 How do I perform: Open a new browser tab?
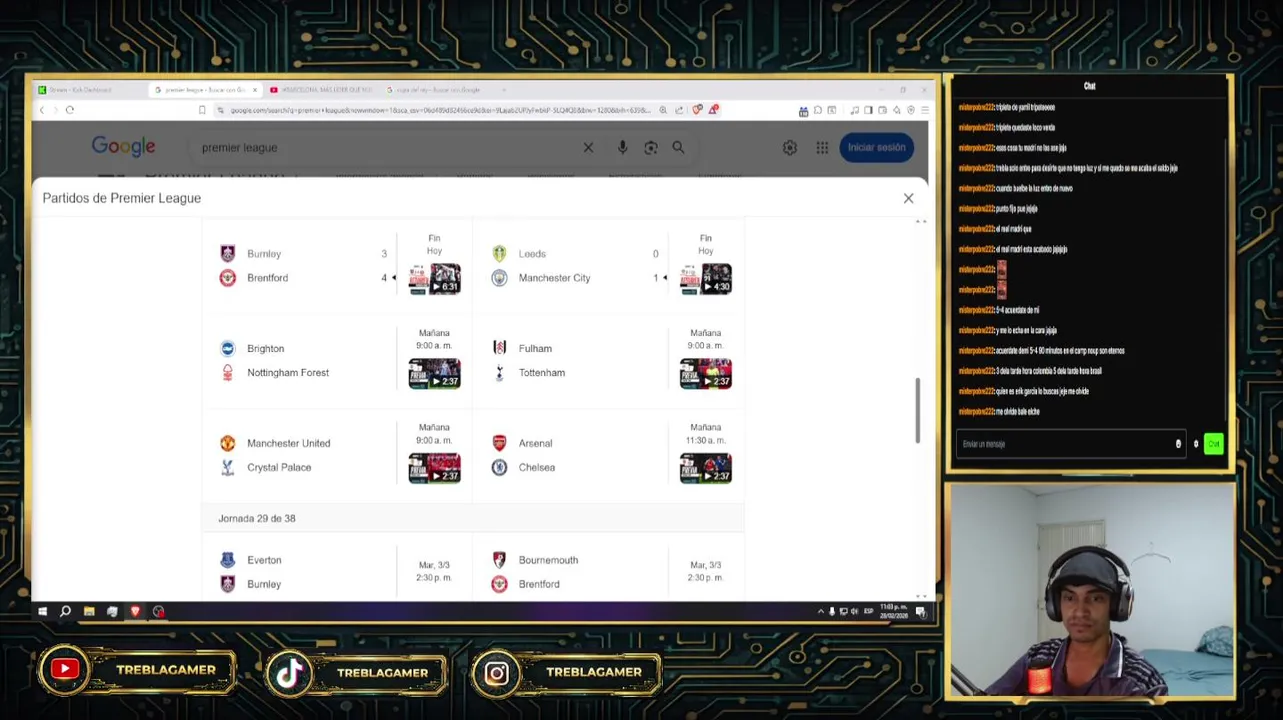[504, 90]
